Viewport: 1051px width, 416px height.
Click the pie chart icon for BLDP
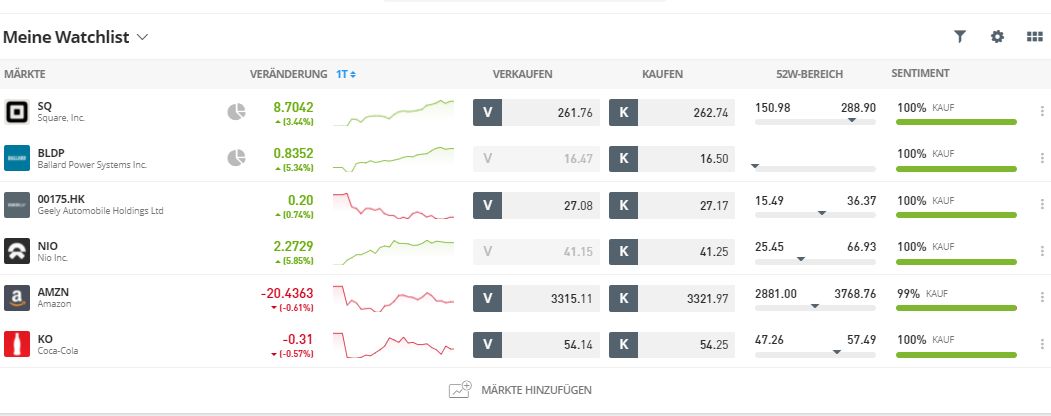click(237, 158)
